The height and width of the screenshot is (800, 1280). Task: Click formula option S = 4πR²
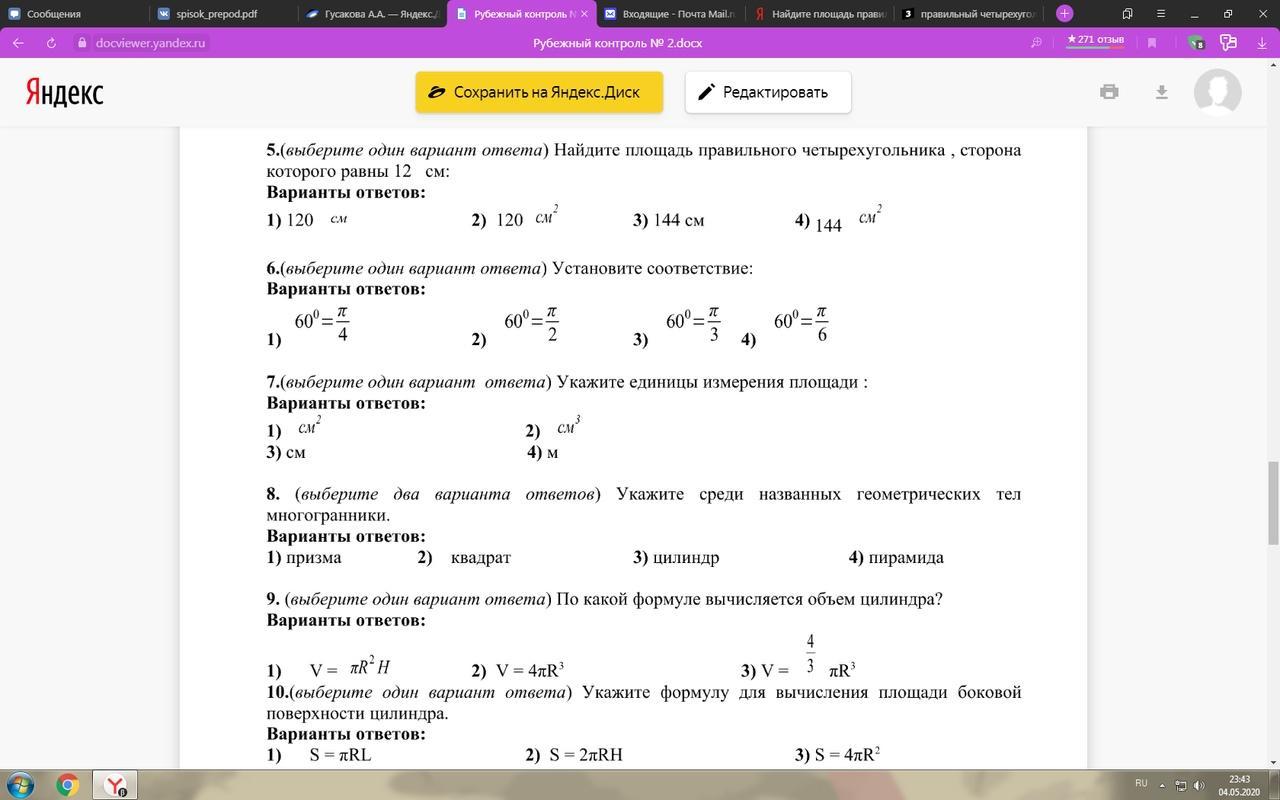(838, 754)
